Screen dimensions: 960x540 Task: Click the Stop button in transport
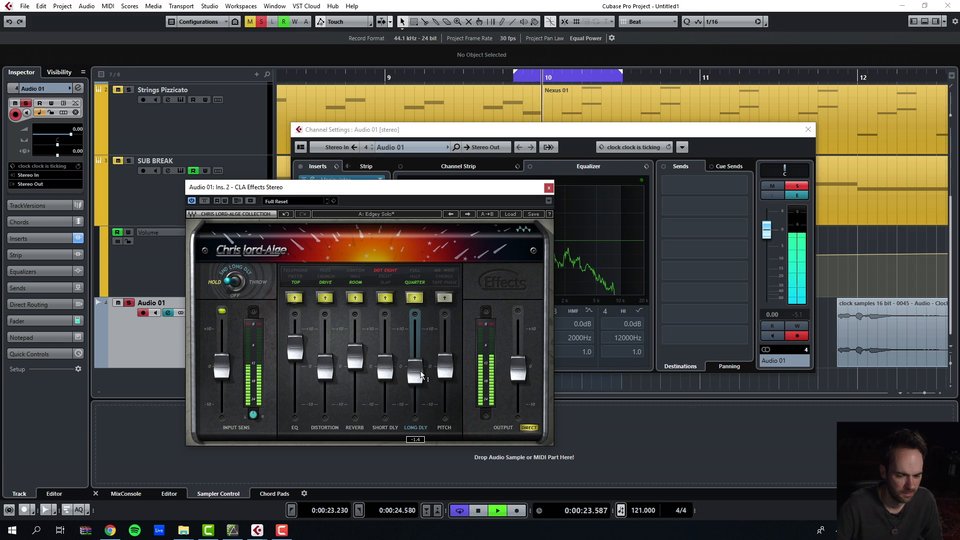pos(478,510)
